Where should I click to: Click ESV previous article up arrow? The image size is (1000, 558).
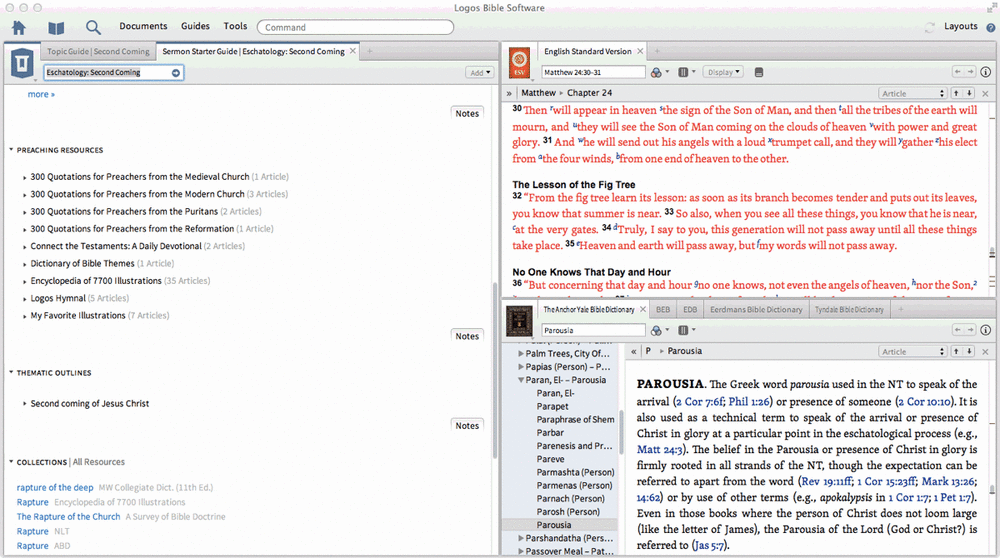click(x=956, y=93)
